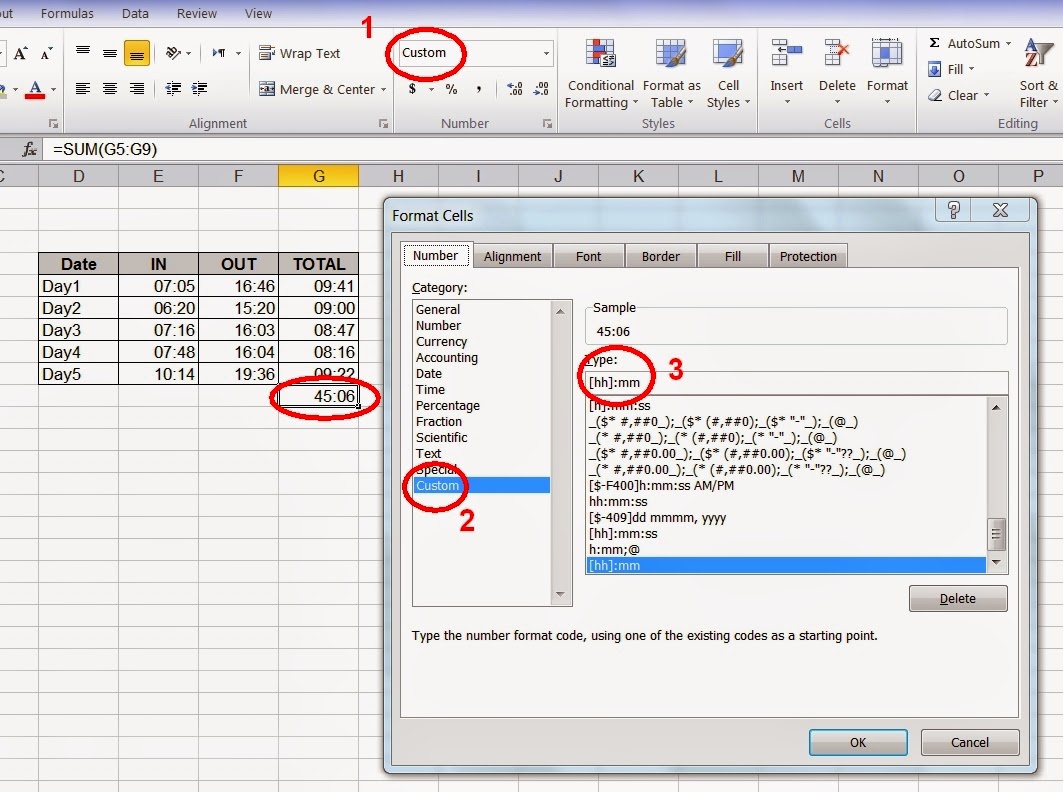
Task: Open the Review ribbon tab
Action: [x=196, y=13]
